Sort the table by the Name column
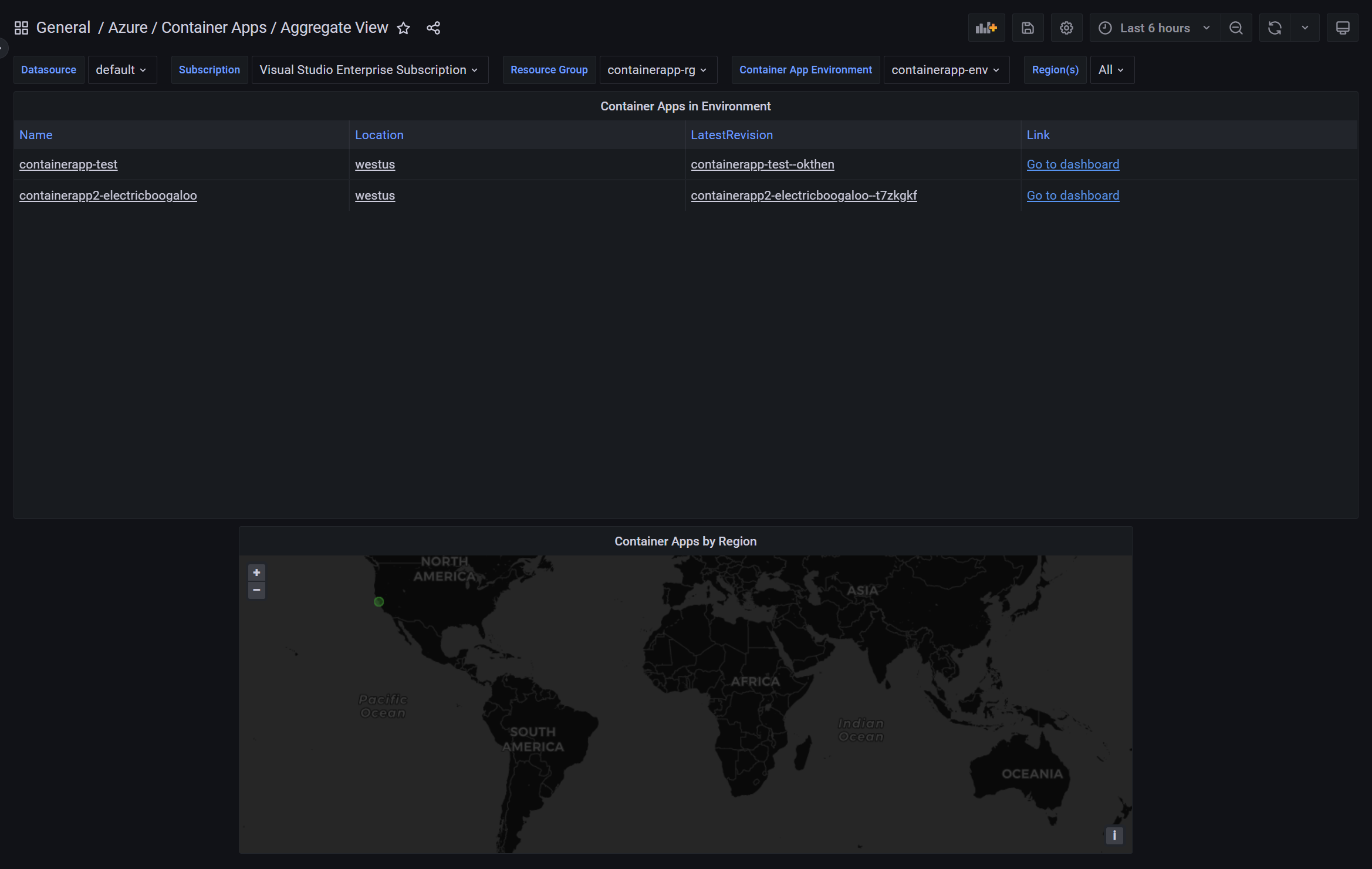1372x869 pixels. [36, 135]
